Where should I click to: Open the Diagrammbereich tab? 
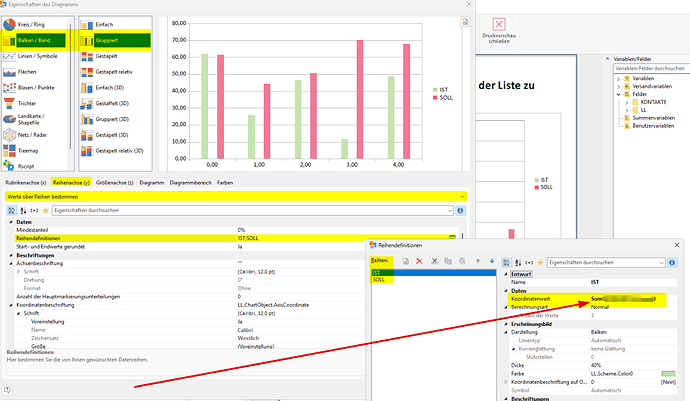tap(191, 183)
